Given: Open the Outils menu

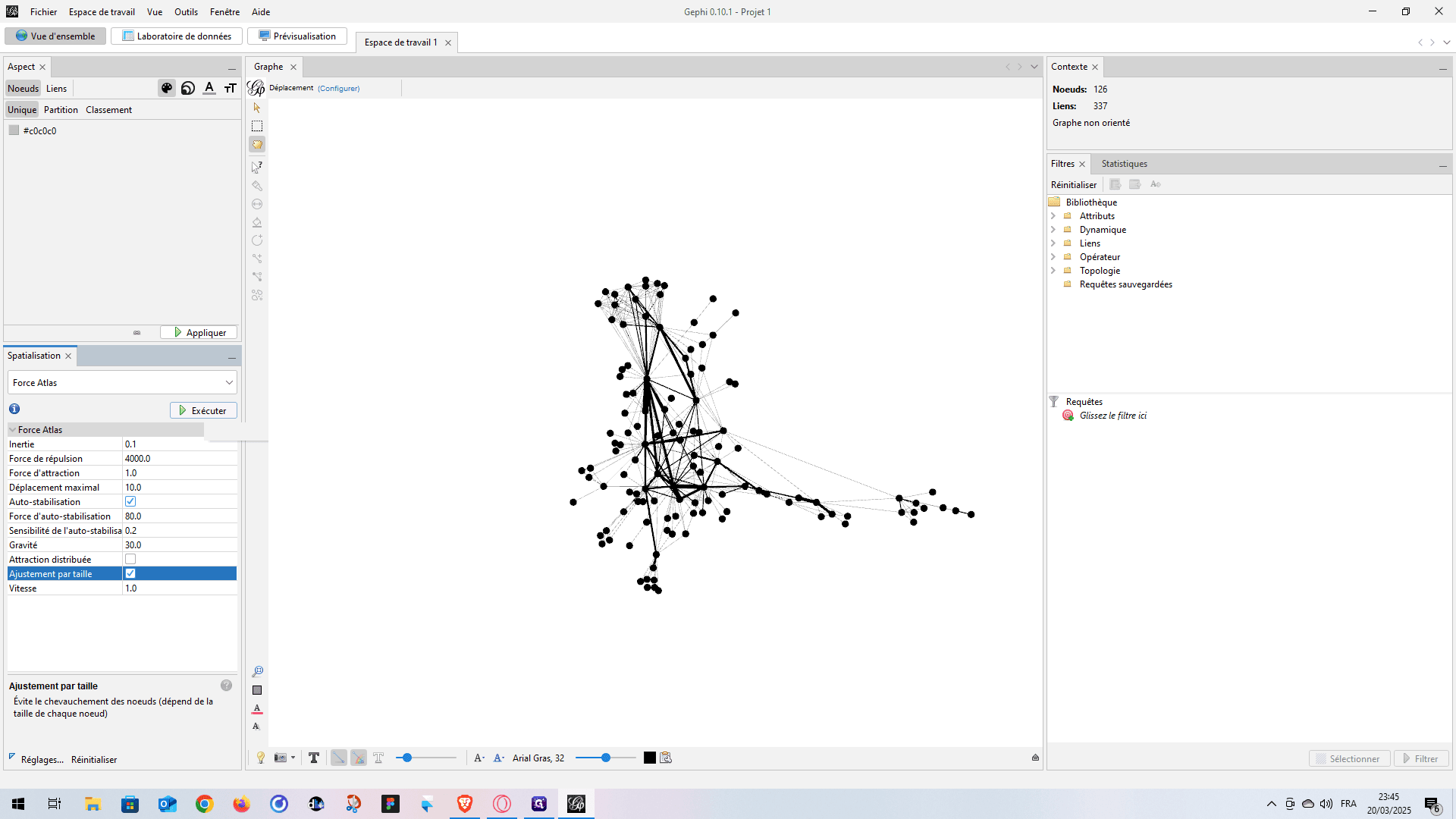Looking at the screenshot, I should (186, 11).
